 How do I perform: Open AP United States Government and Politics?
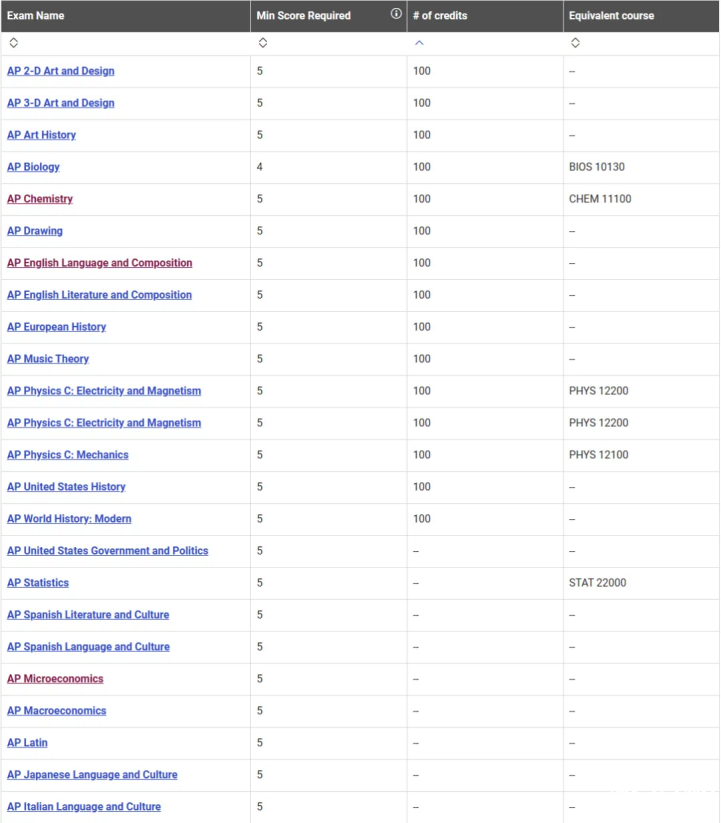pyautogui.click(x=108, y=551)
